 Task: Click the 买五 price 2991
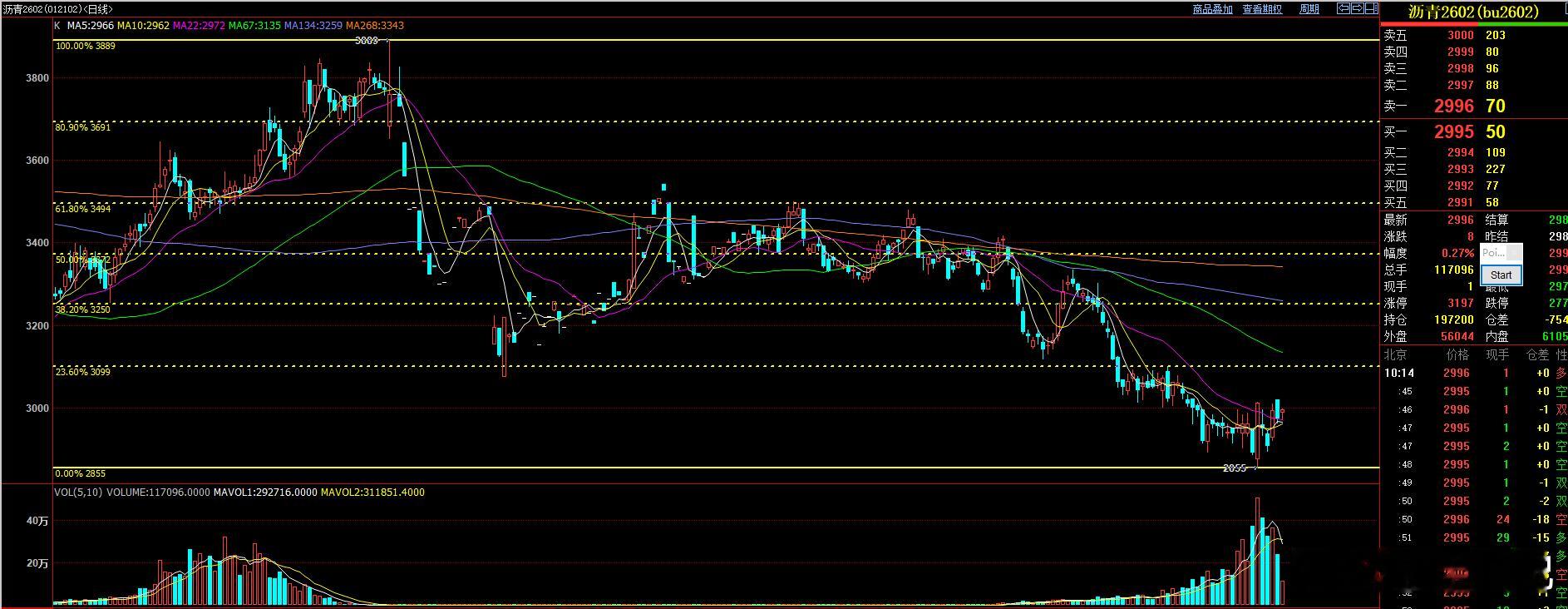(x=1460, y=202)
